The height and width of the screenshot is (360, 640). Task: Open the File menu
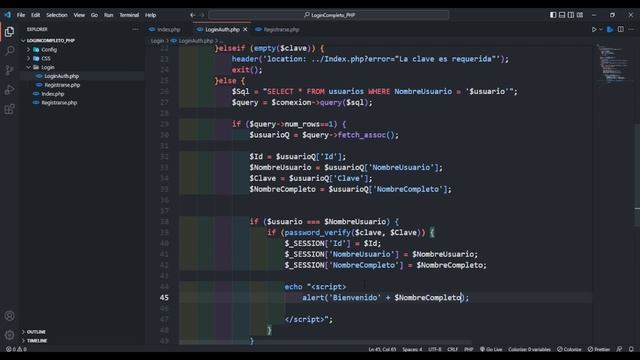pos(21,15)
